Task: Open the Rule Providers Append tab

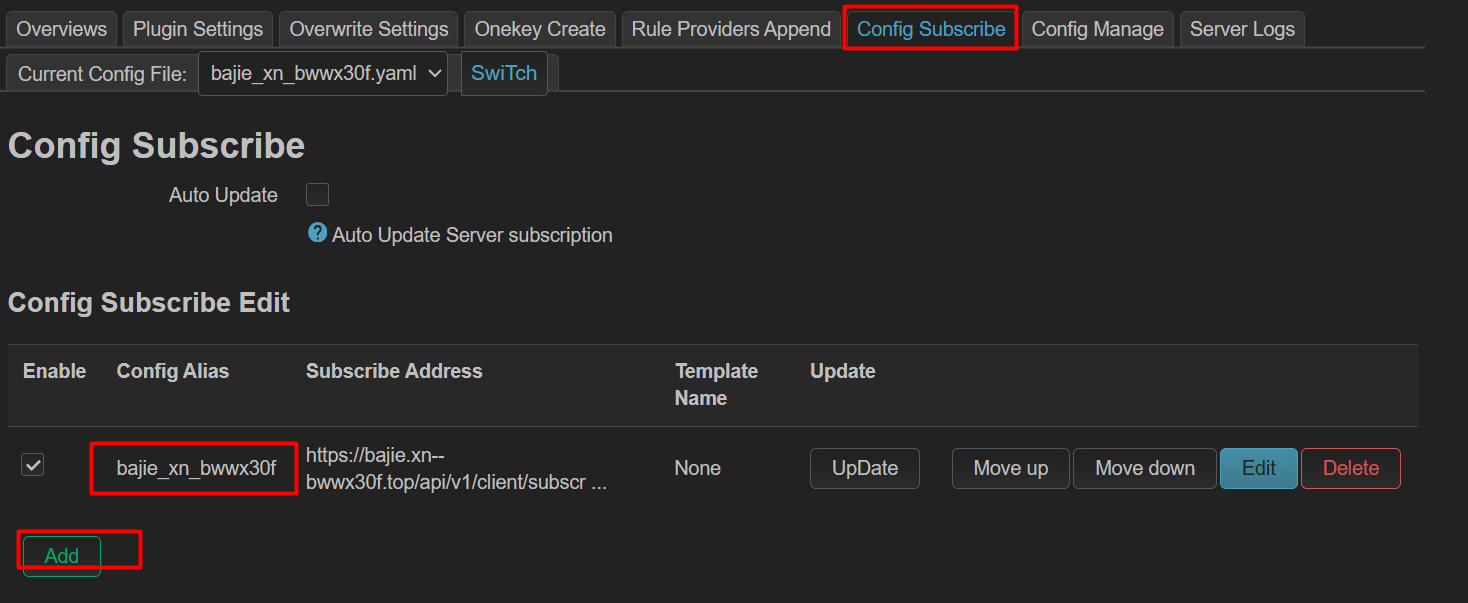Action: 731,29
